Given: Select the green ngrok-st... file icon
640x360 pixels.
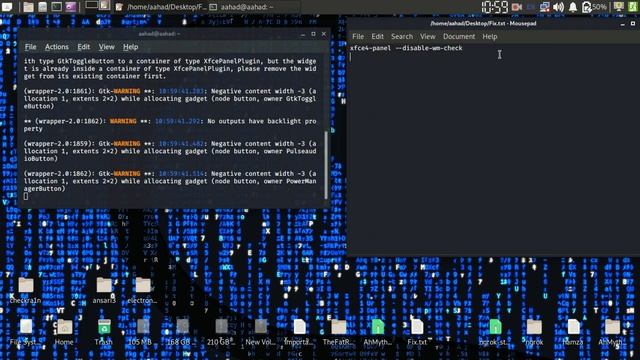Looking at the screenshot, I should coord(495,332).
